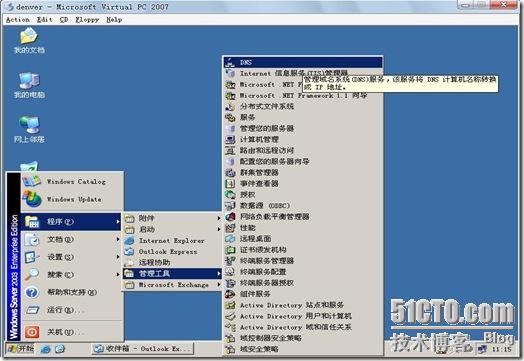
Task: Expand the 启动 submenu arrow
Action: pyautogui.click(x=219, y=229)
